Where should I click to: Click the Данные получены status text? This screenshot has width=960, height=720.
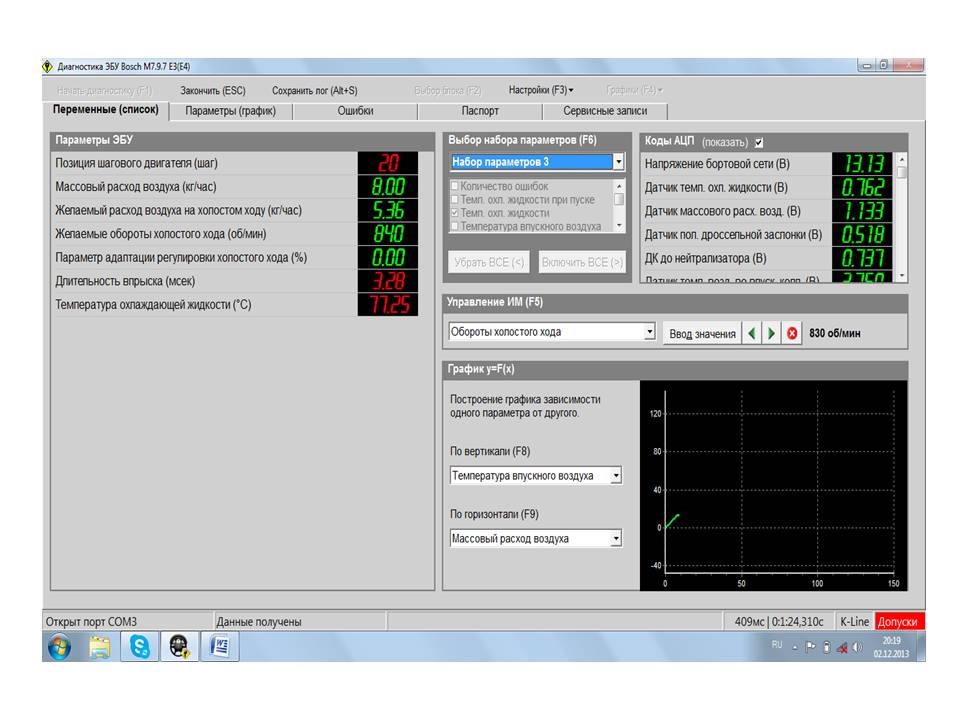(x=258, y=621)
